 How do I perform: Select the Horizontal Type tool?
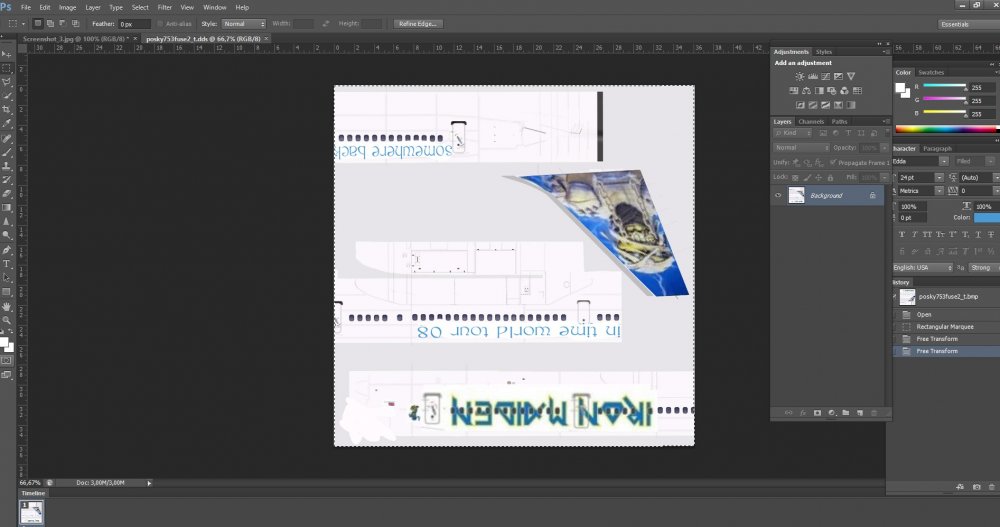pos(7,264)
